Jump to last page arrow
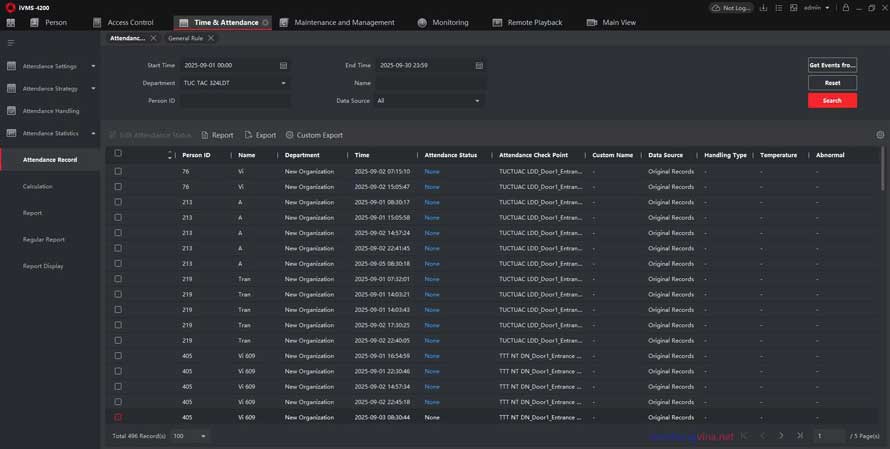The height and width of the screenshot is (449, 890). click(800, 436)
